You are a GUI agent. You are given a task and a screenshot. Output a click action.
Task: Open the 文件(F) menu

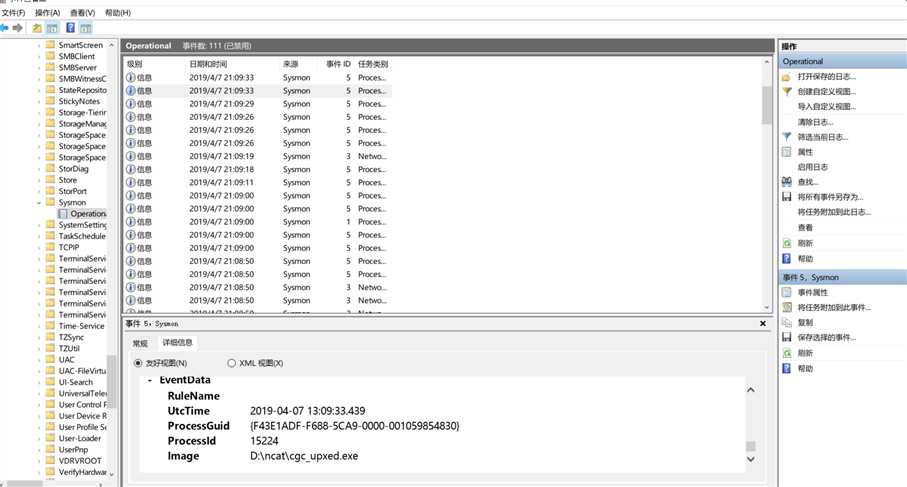coord(13,12)
